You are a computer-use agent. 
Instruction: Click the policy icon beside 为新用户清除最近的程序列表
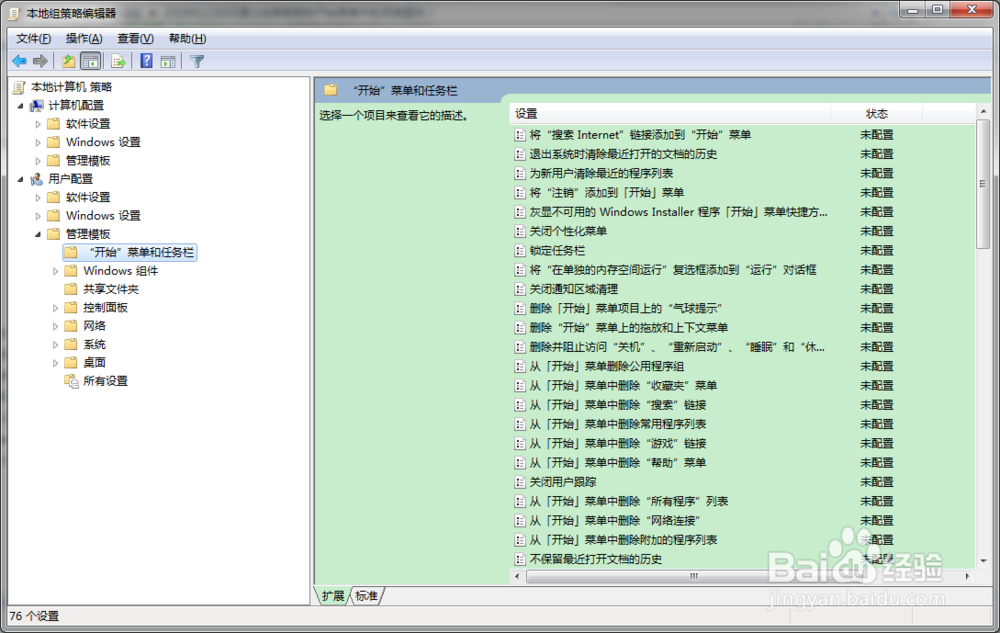tap(520, 173)
